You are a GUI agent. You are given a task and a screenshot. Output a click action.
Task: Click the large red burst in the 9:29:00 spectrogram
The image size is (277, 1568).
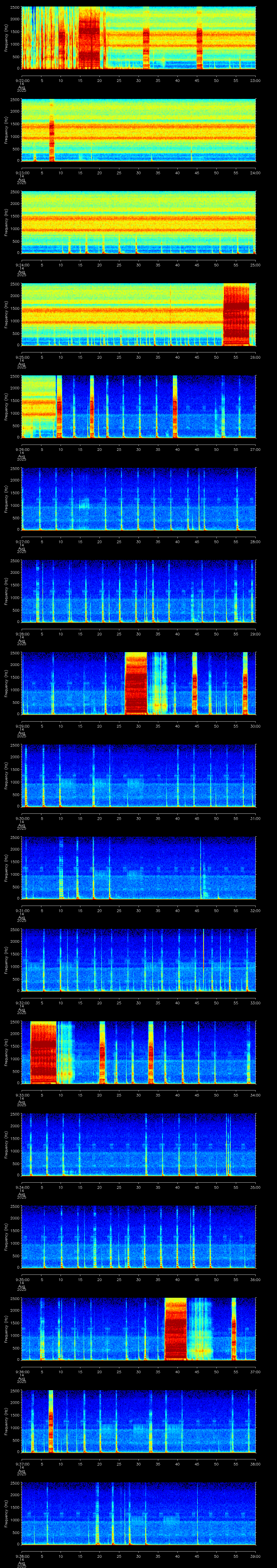point(136,683)
